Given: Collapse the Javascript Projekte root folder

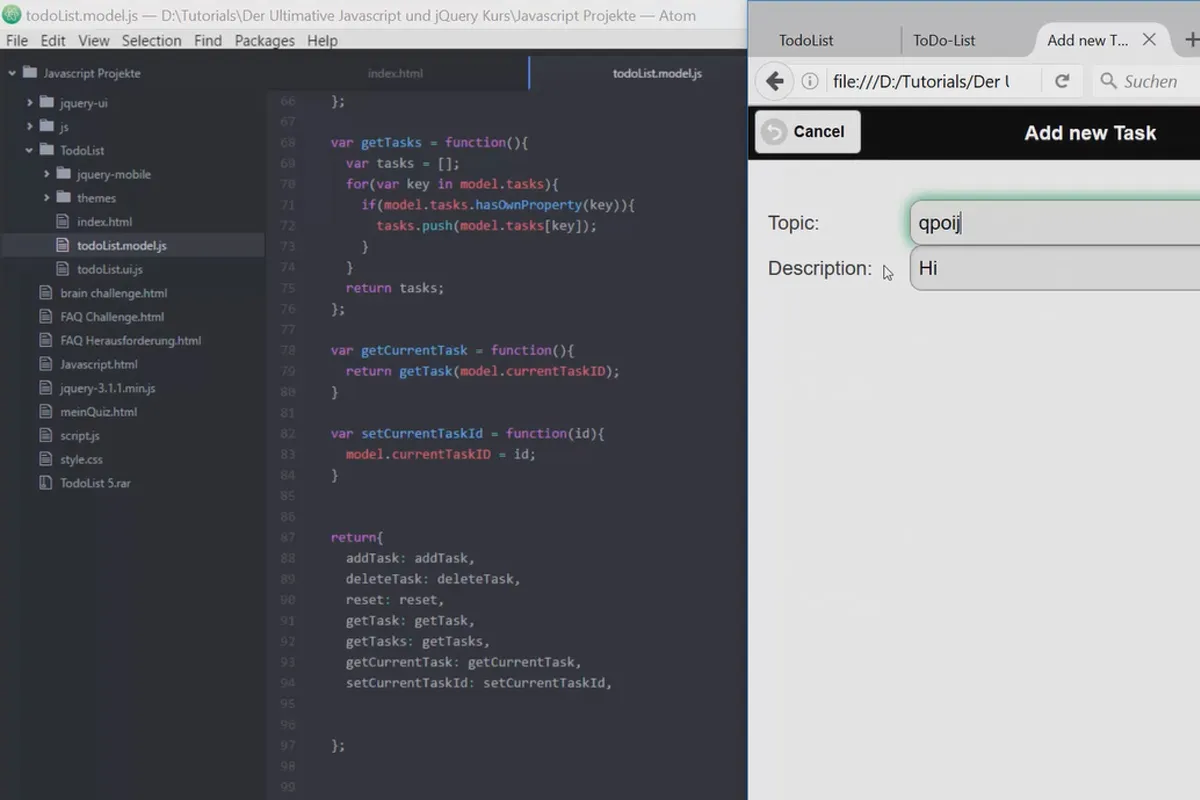Looking at the screenshot, I should pos(12,73).
